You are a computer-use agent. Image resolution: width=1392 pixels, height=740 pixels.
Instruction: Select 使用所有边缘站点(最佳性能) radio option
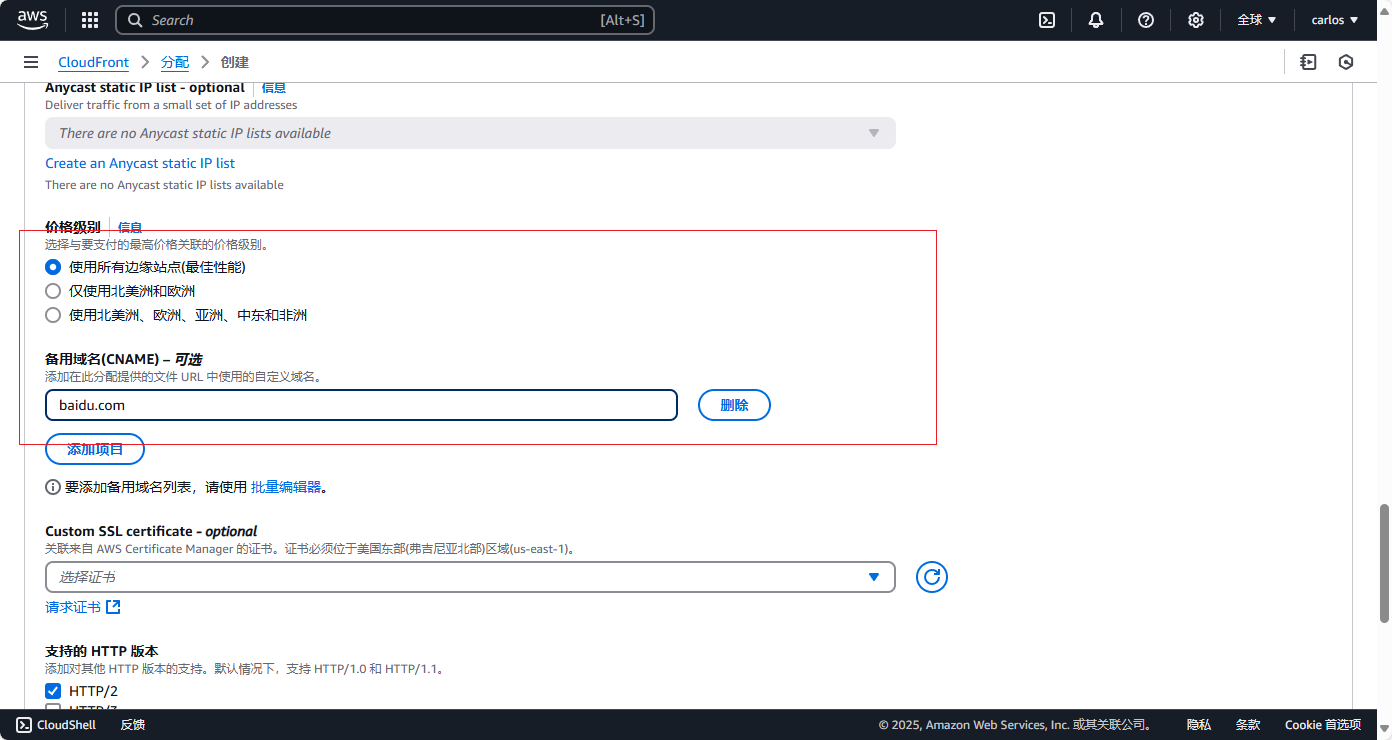coord(53,267)
